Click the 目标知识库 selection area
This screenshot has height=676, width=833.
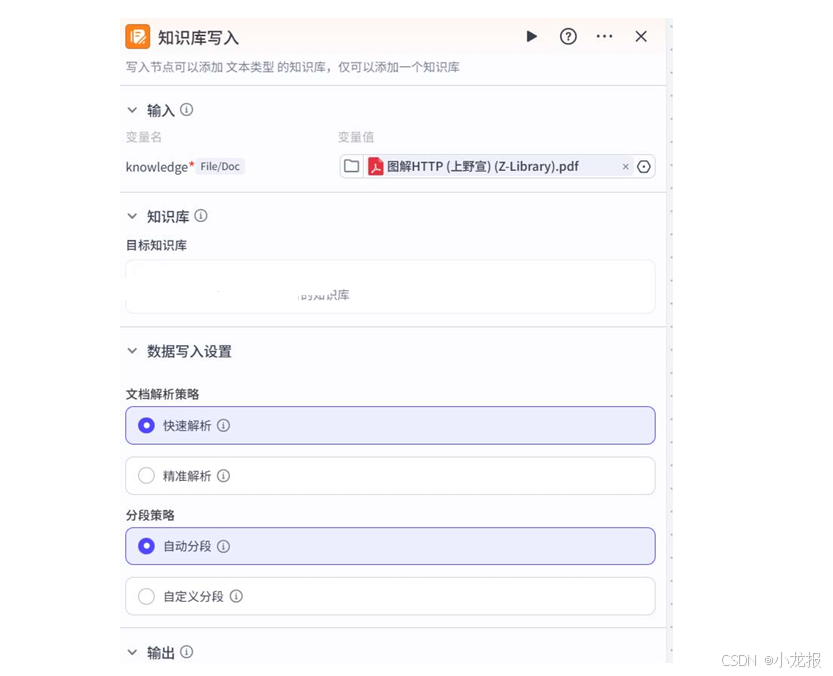click(390, 287)
